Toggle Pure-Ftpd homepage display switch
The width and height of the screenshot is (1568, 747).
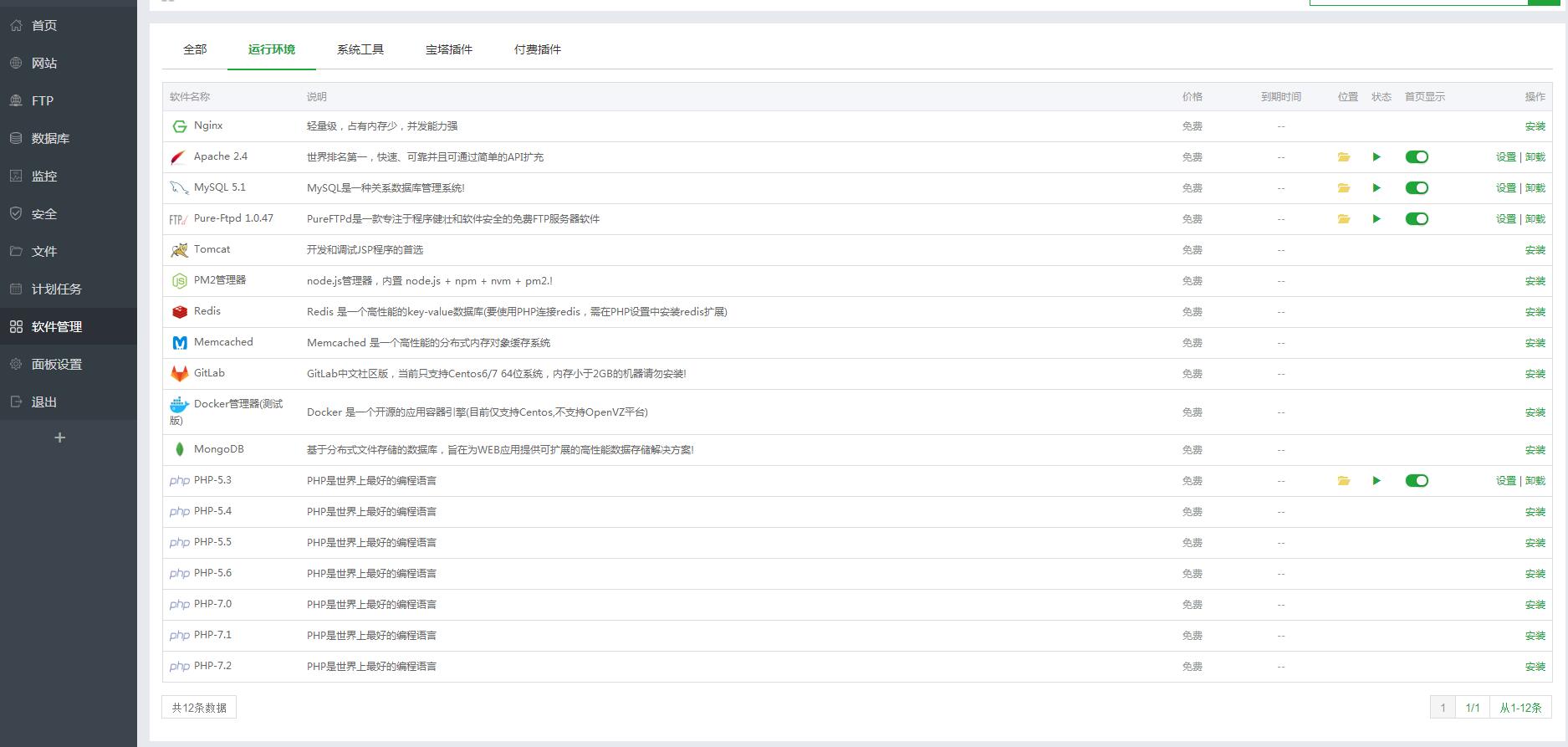pyautogui.click(x=1417, y=219)
